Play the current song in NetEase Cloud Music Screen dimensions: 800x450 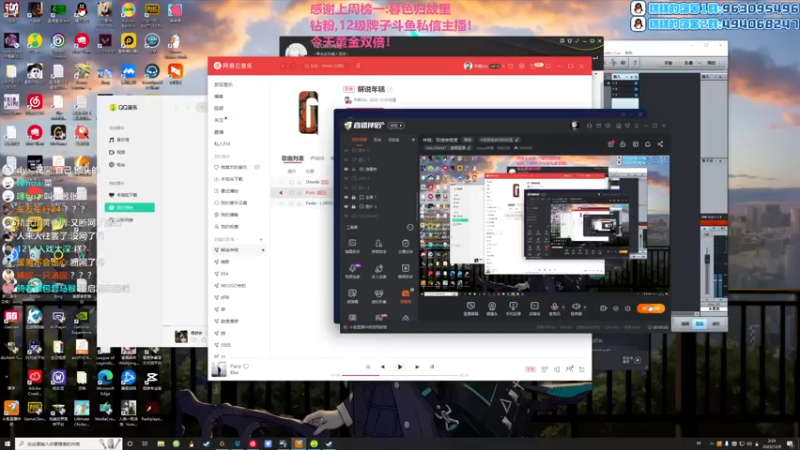(x=400, y=367)
